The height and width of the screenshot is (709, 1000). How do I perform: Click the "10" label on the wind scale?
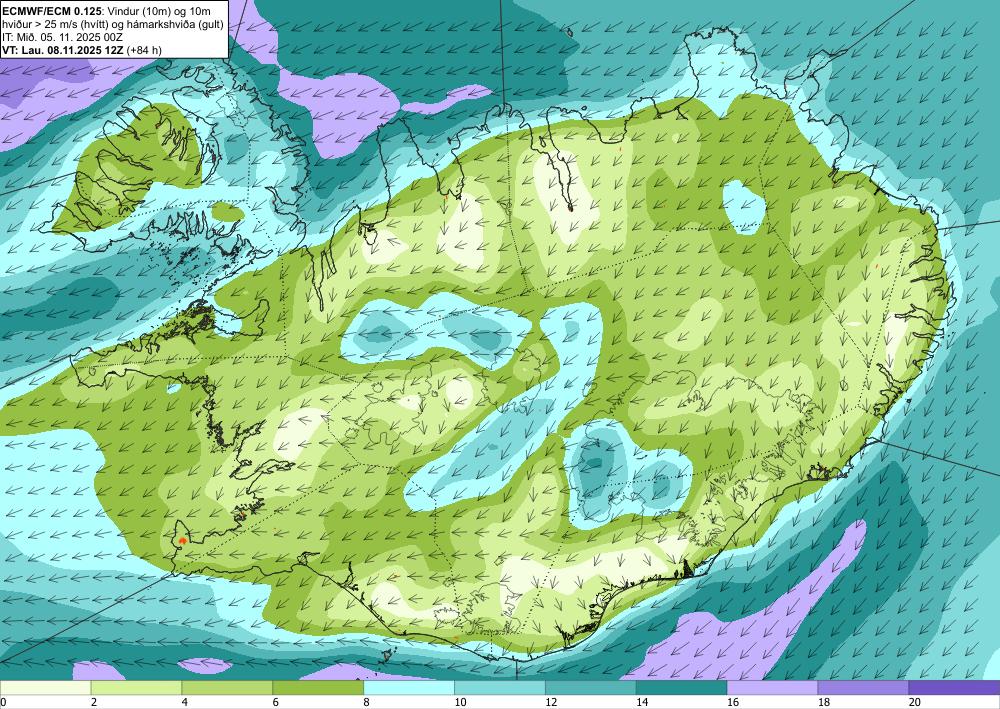(460, 703)
